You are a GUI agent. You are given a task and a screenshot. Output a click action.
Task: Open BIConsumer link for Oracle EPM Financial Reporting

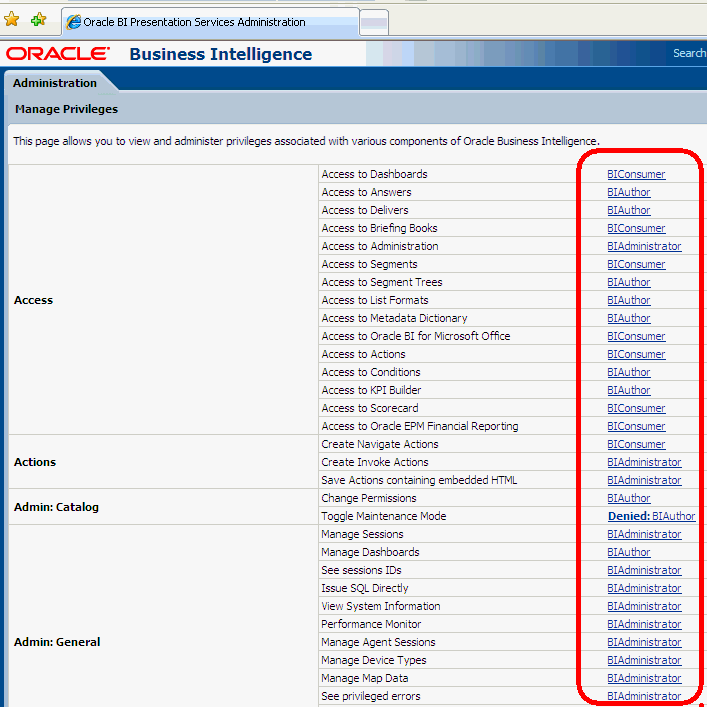(636, 427)
